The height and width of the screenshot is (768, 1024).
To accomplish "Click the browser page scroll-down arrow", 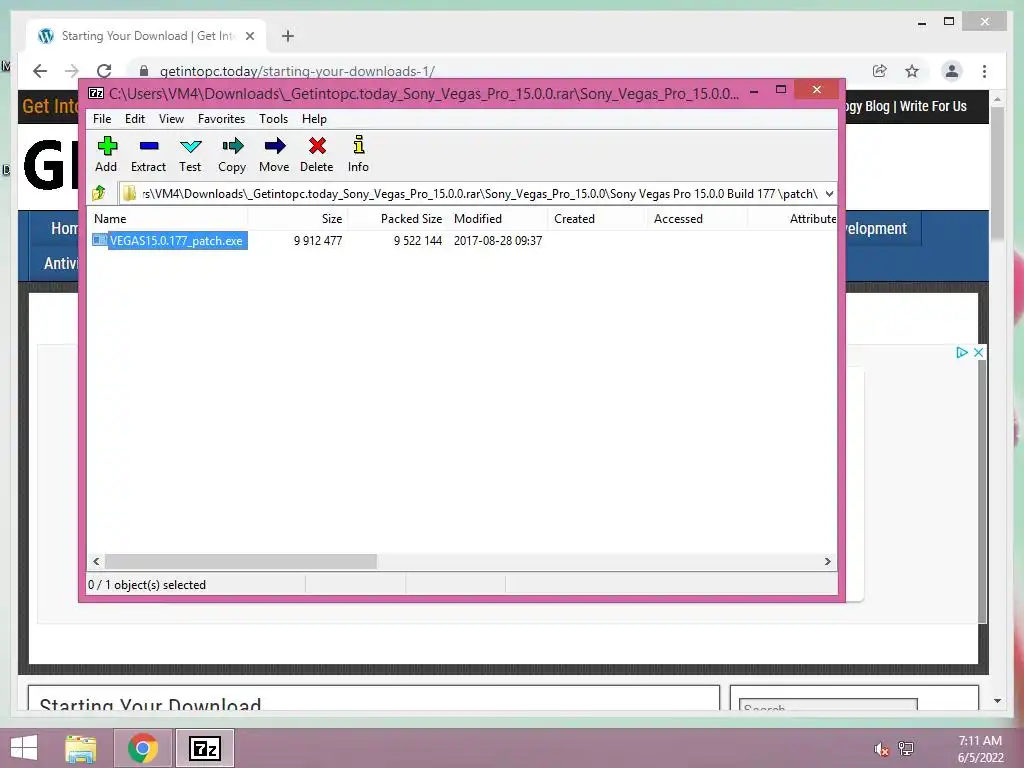I will coord(997,701).
